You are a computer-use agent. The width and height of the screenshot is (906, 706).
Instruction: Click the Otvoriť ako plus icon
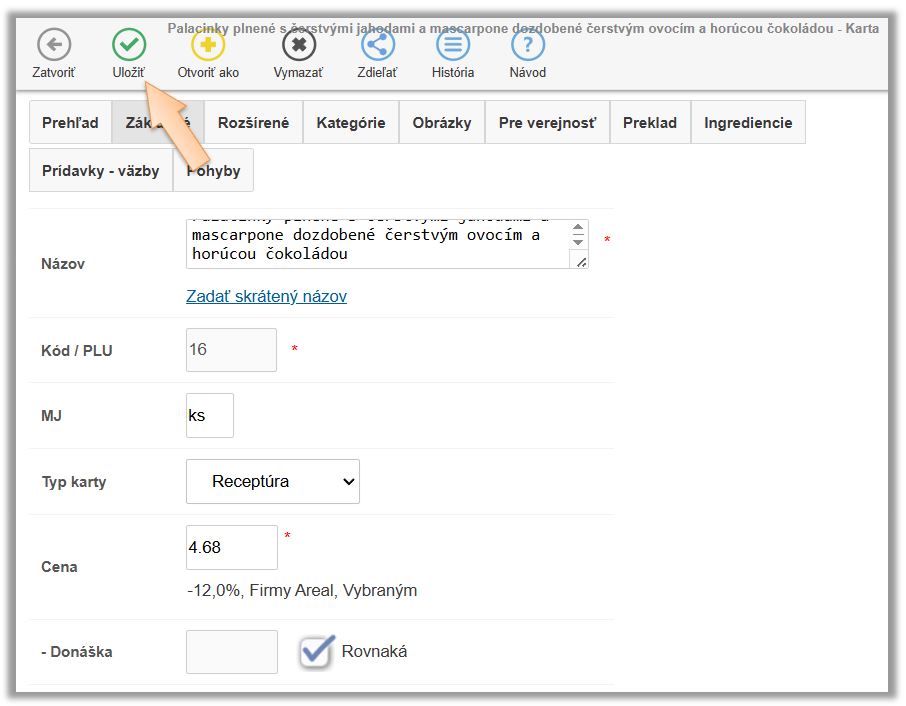coord(208,45)
